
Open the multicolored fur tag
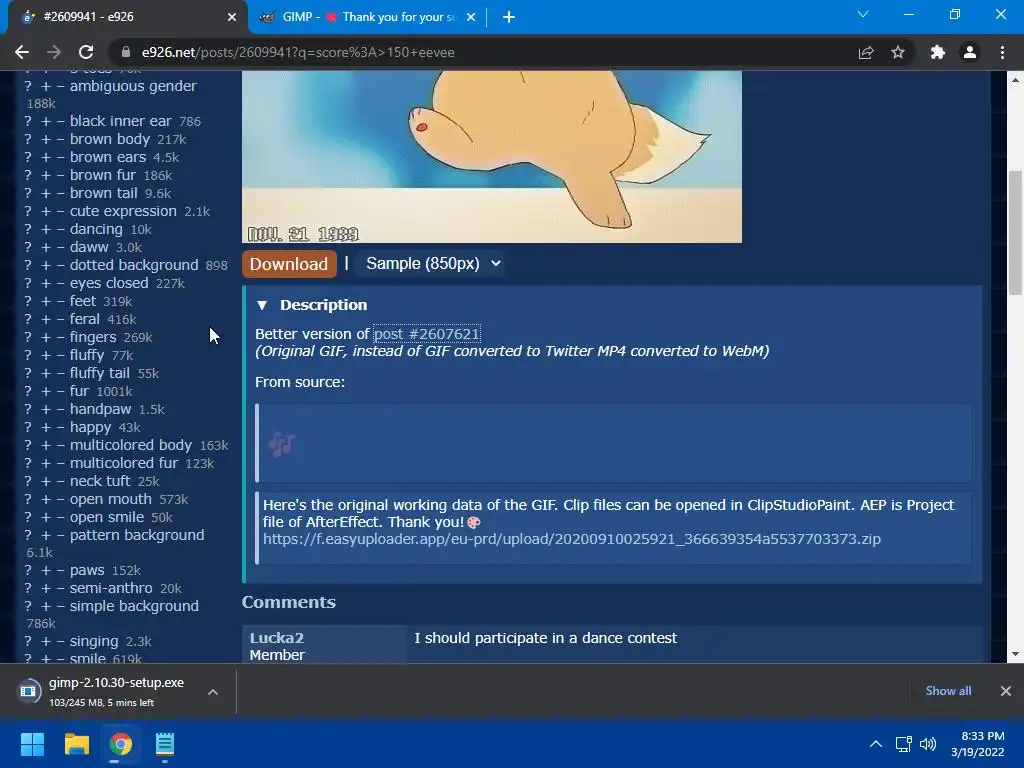(123, 463)
